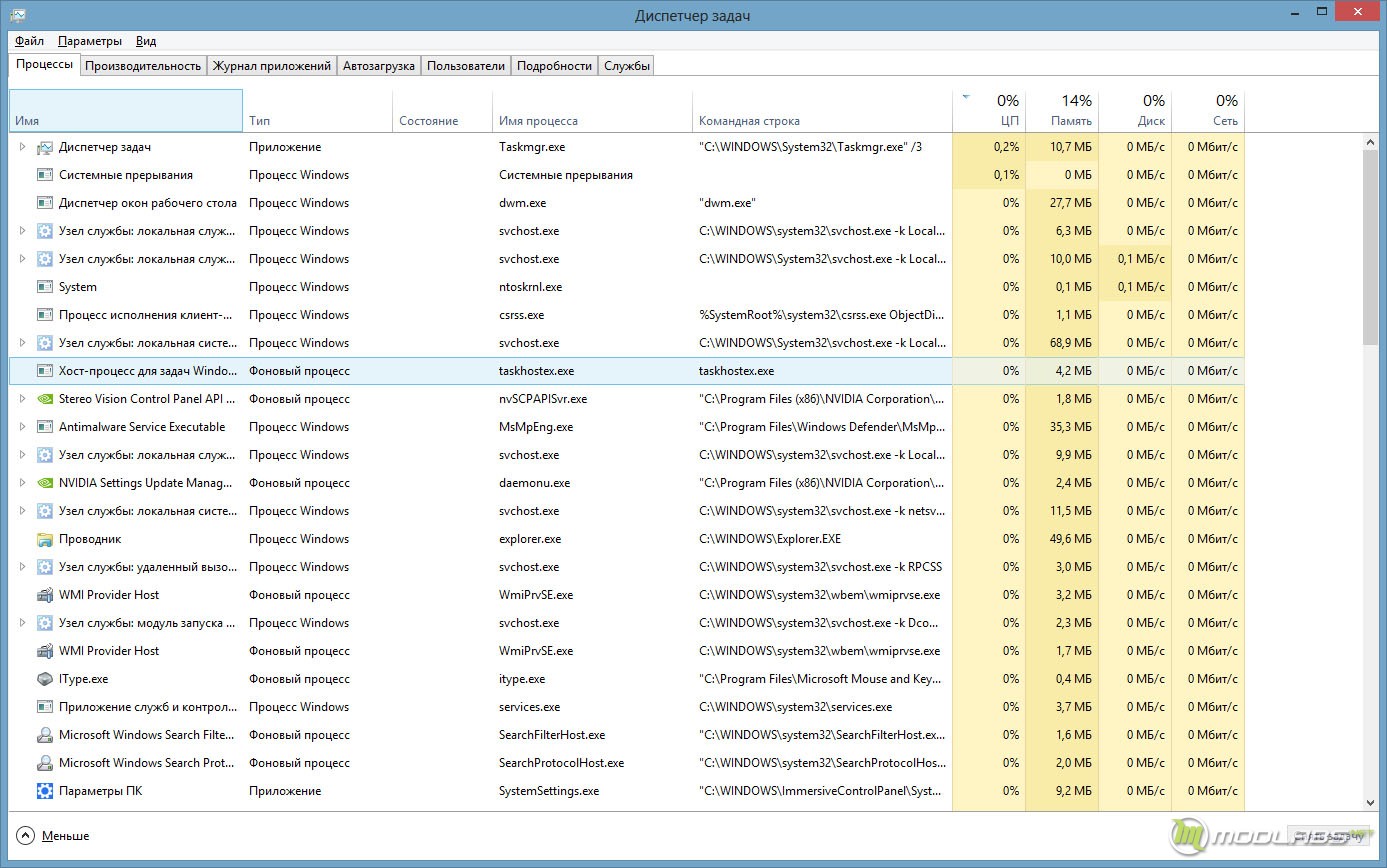Screen dimensions: 1387x868
Task: Switch to the Журнал приложений tab
Action: 272,66
